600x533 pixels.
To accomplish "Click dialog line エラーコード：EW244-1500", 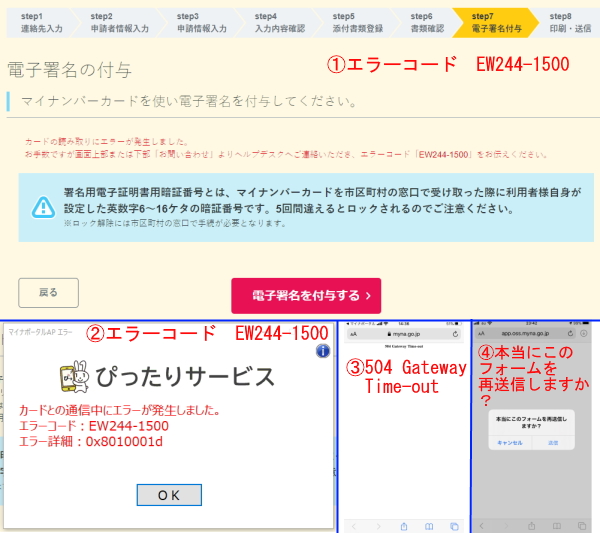I will point(94,426).
